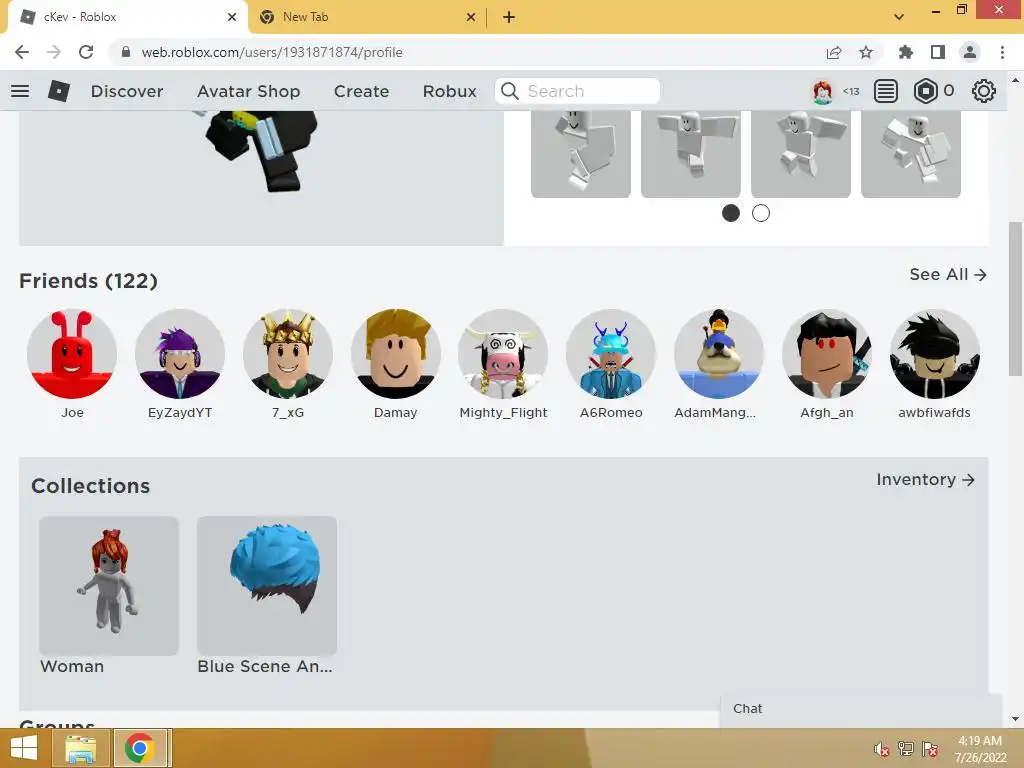Screen dimensions: 1024x768
Task: Open the Chrome profile icon
Action: [970, 52]
